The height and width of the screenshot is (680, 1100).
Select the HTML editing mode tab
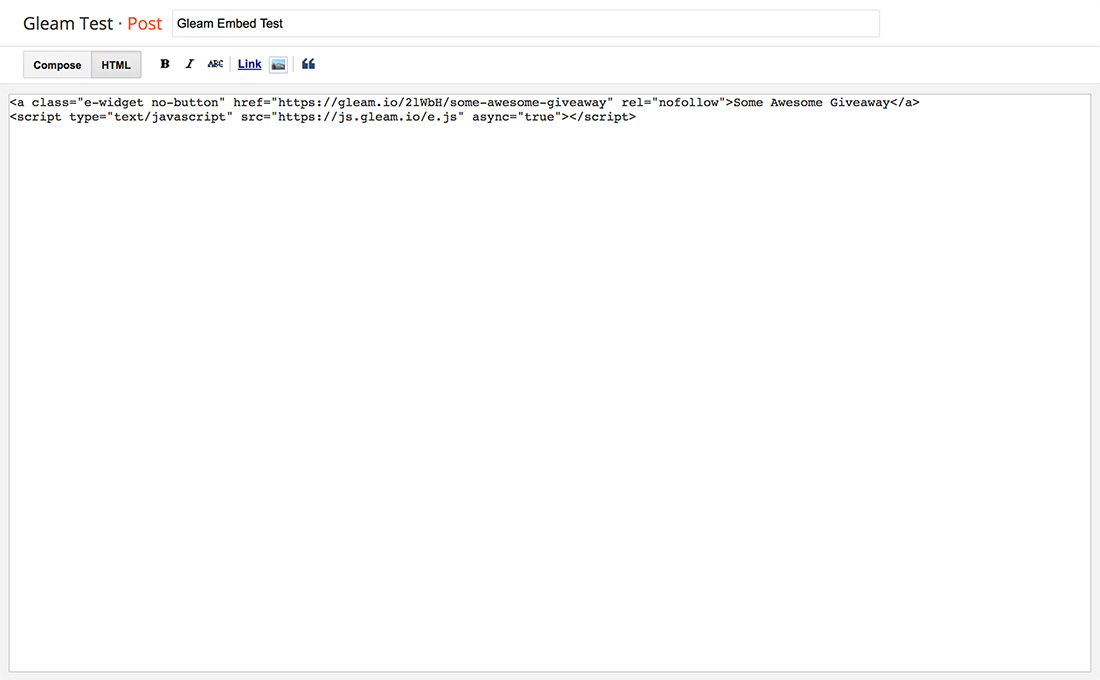point(116,65)
